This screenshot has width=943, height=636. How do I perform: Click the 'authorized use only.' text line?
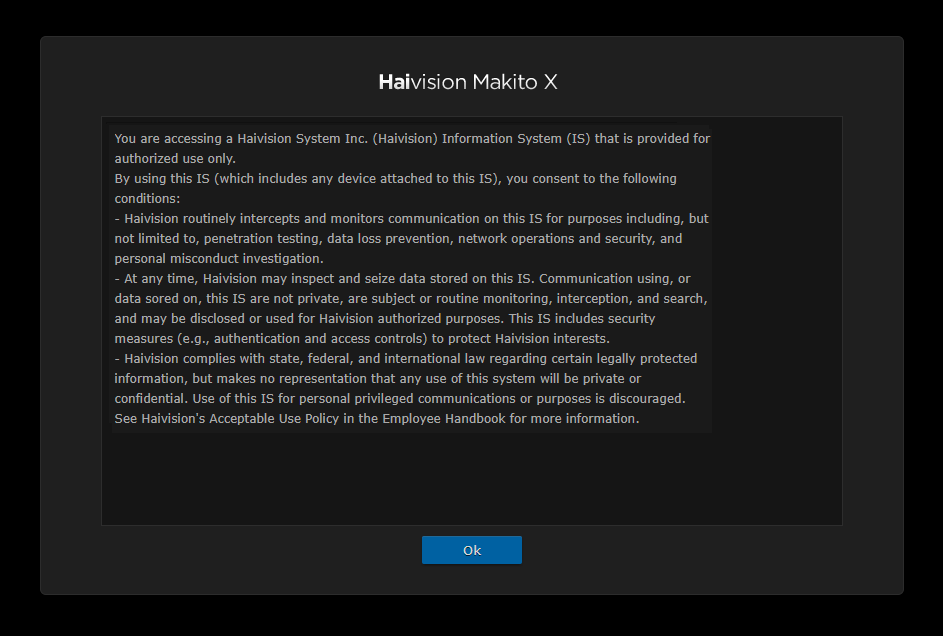(175, 158)
